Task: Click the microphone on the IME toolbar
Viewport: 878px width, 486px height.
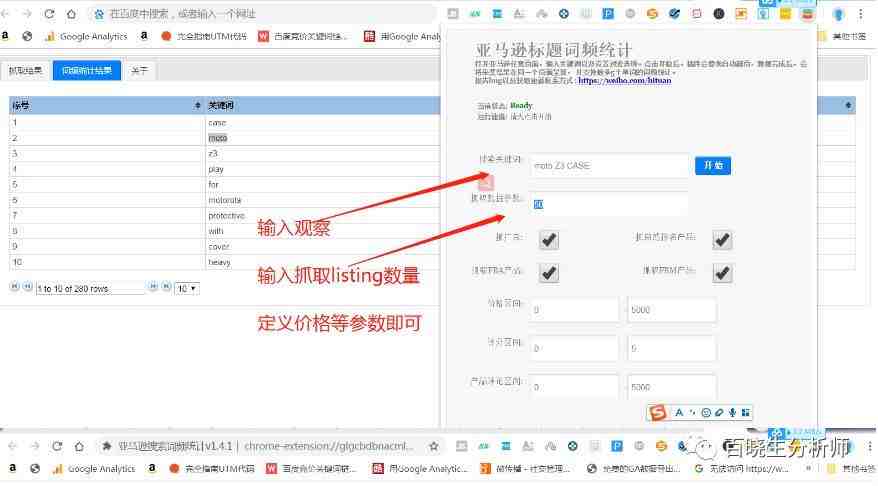Action: click(x=732, y=413)
